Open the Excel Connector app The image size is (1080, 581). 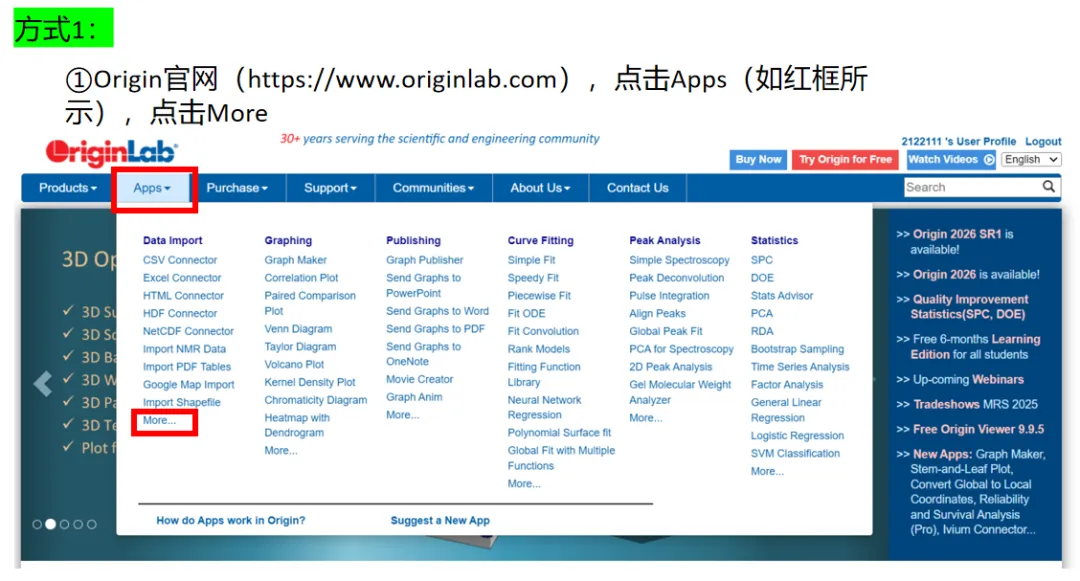coord(182,277)
